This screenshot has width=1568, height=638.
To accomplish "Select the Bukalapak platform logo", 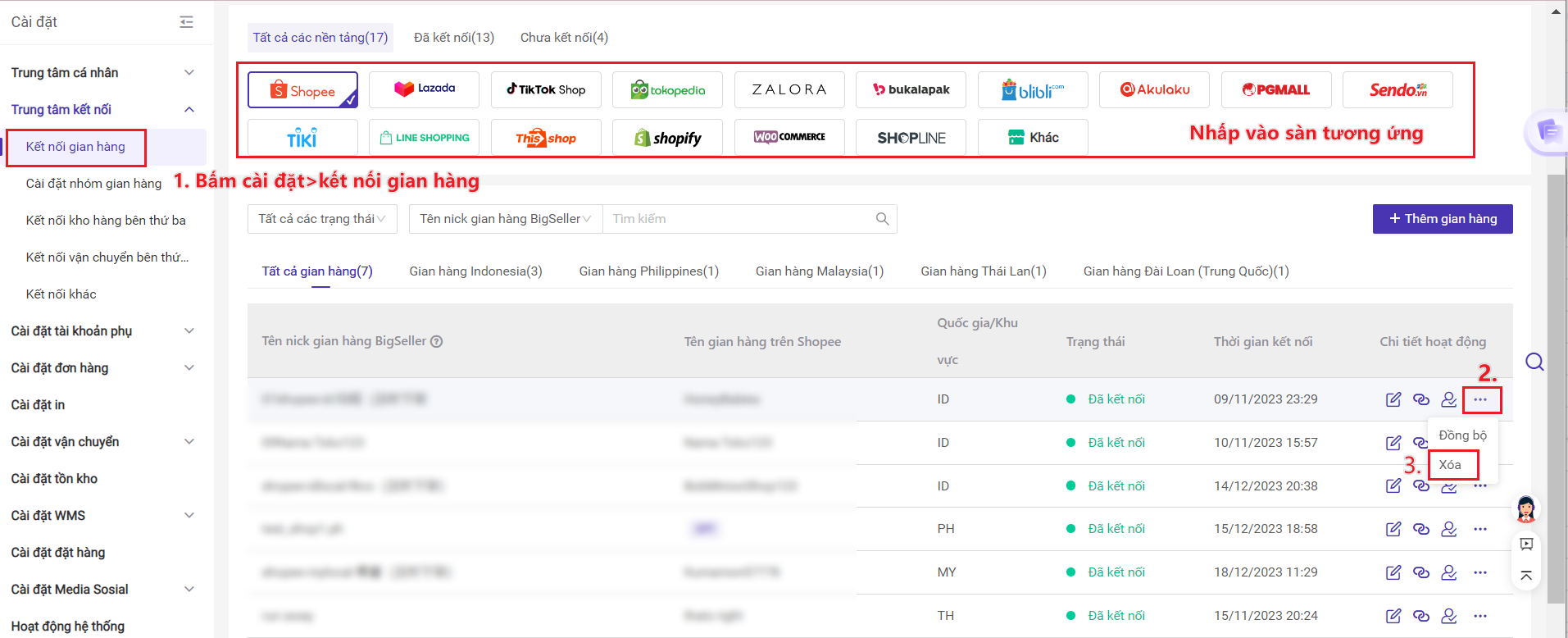I will point(911,89).
